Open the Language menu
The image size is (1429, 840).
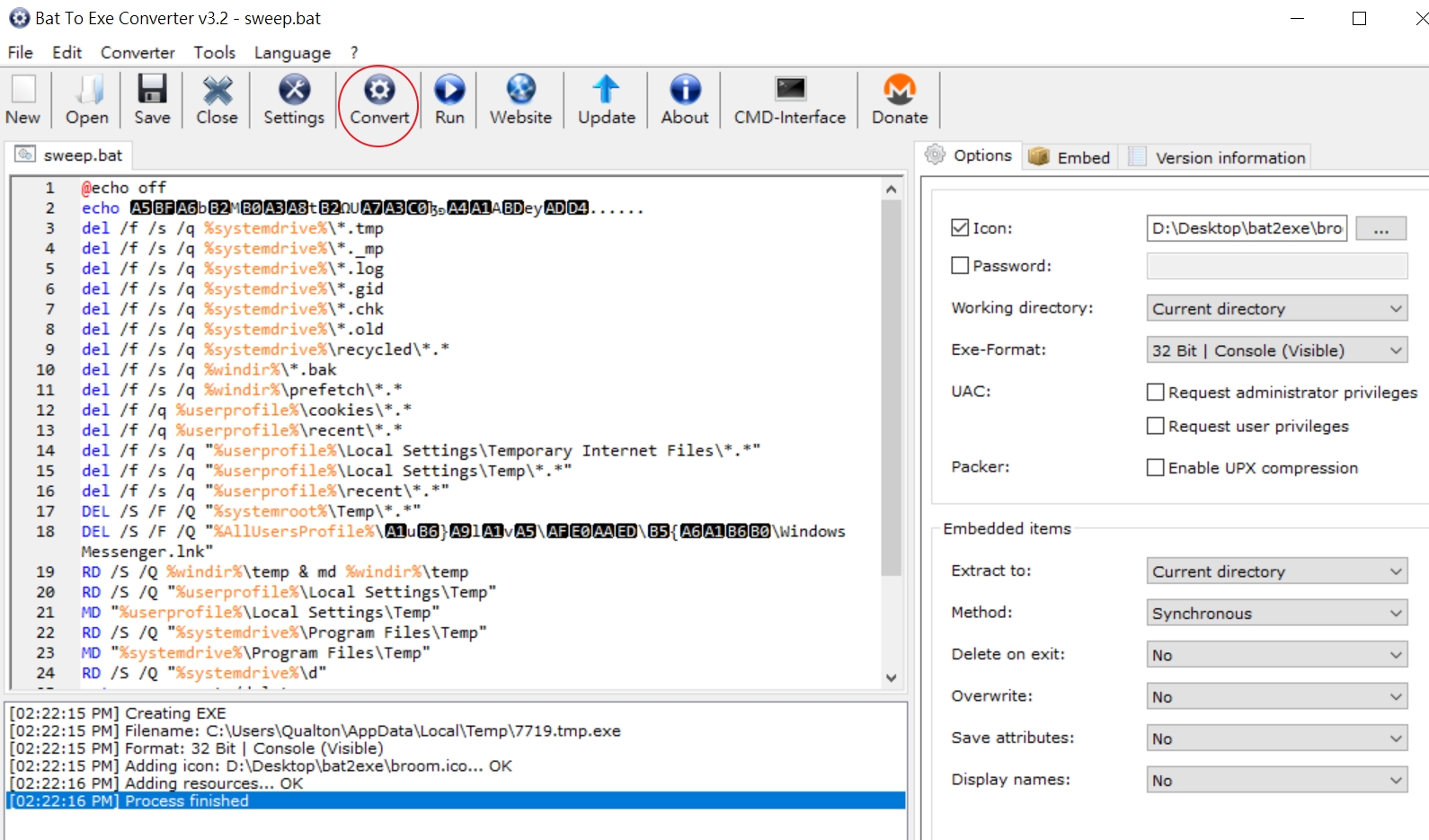tap(292, 52)
